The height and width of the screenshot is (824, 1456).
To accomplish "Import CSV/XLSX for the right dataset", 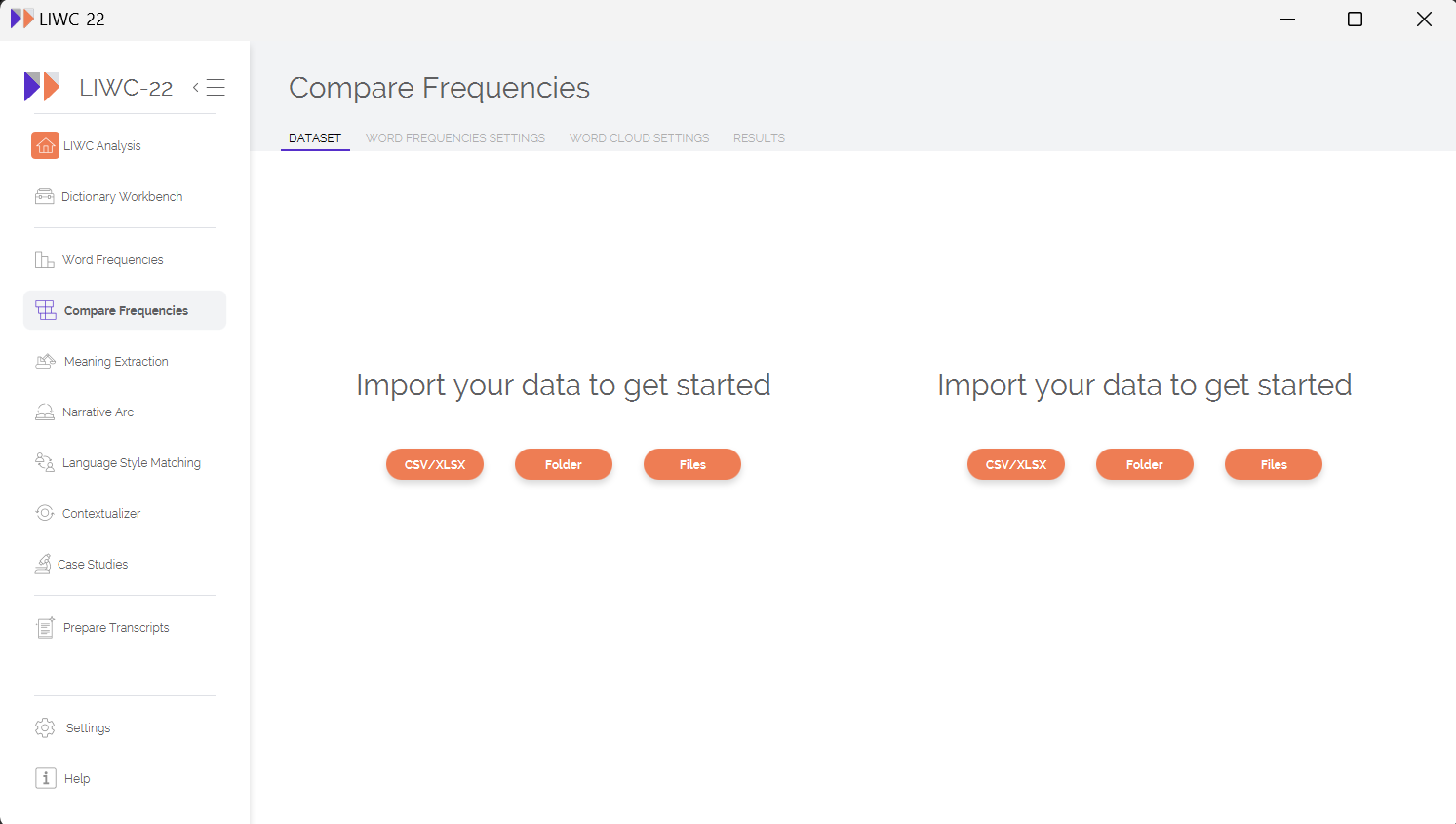I will [1016, 464].
